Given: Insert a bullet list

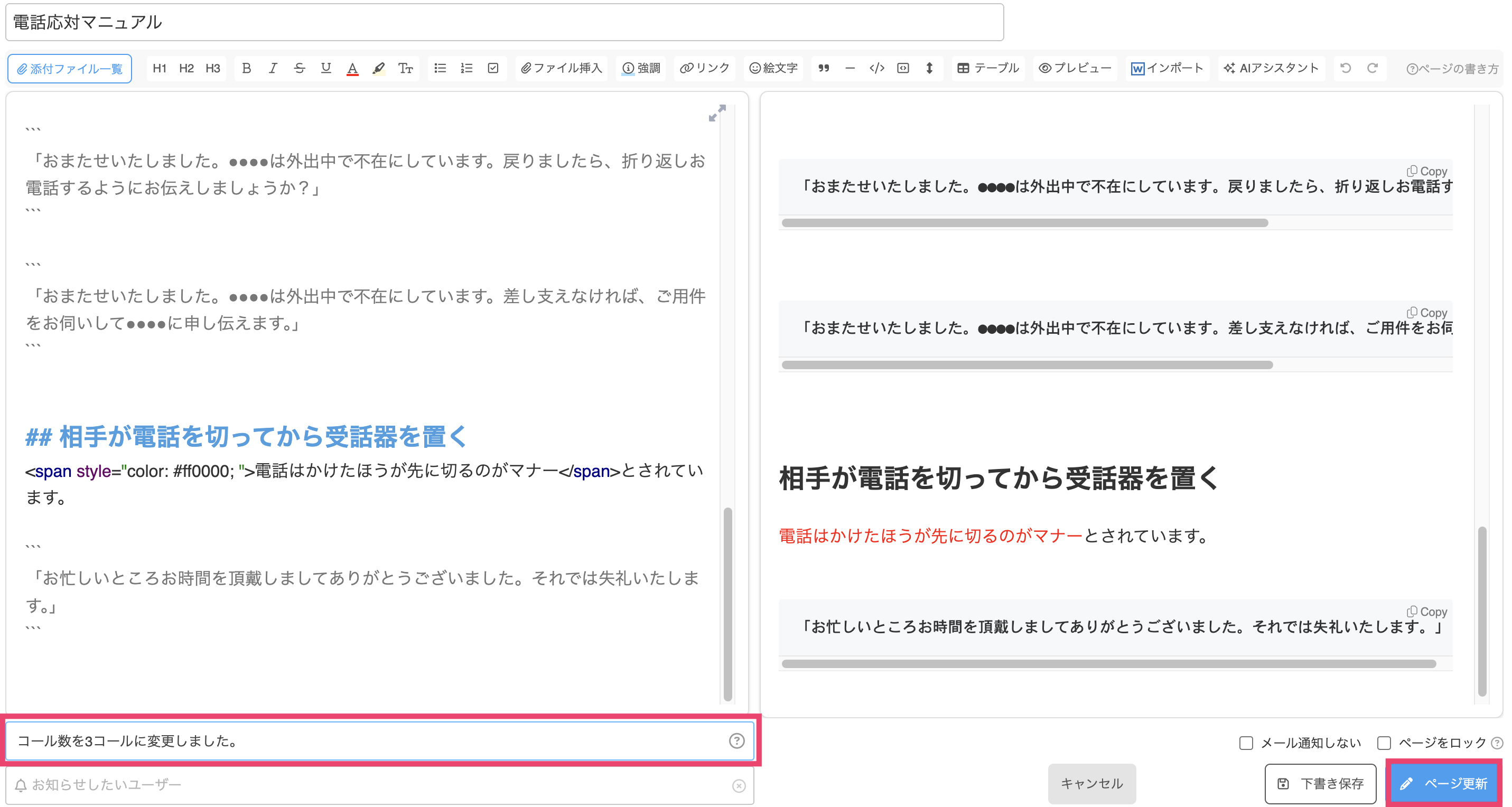Looking at the screenshot, I should 440,68.
